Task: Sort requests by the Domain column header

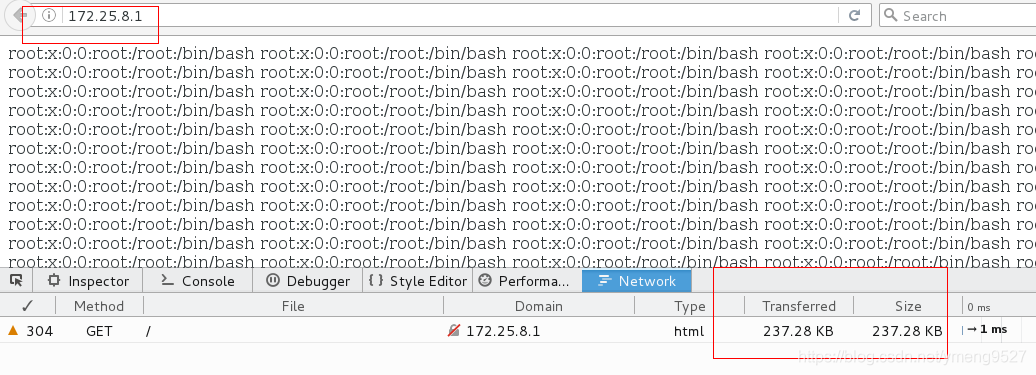Action: [x=538, y=306]
